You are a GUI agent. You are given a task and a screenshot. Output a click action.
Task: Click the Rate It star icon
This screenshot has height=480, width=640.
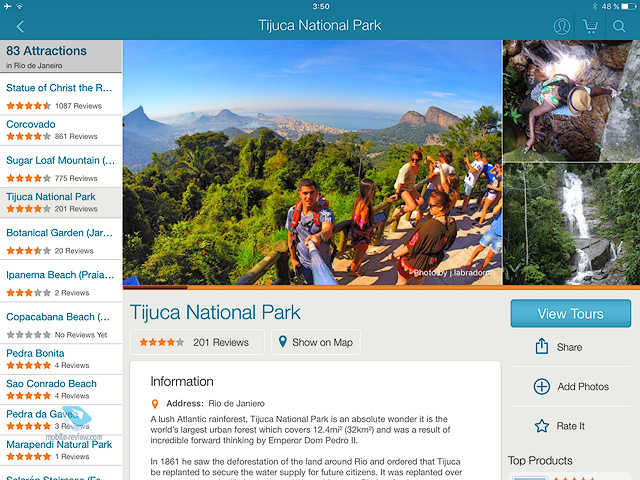[x=542, y=426]
